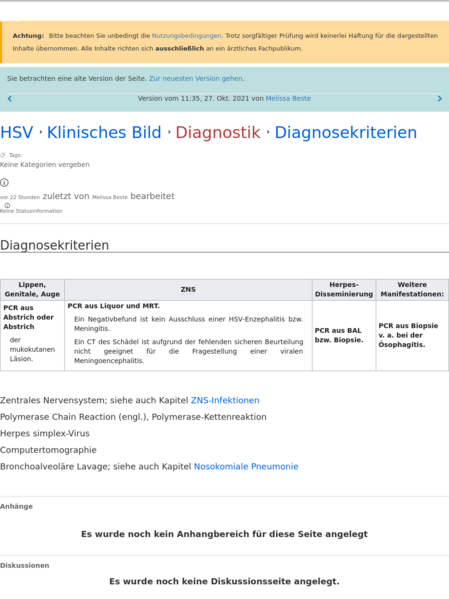The image size is (449, 599).
Task: Click the ZNS table header
Action: [188, 290]
